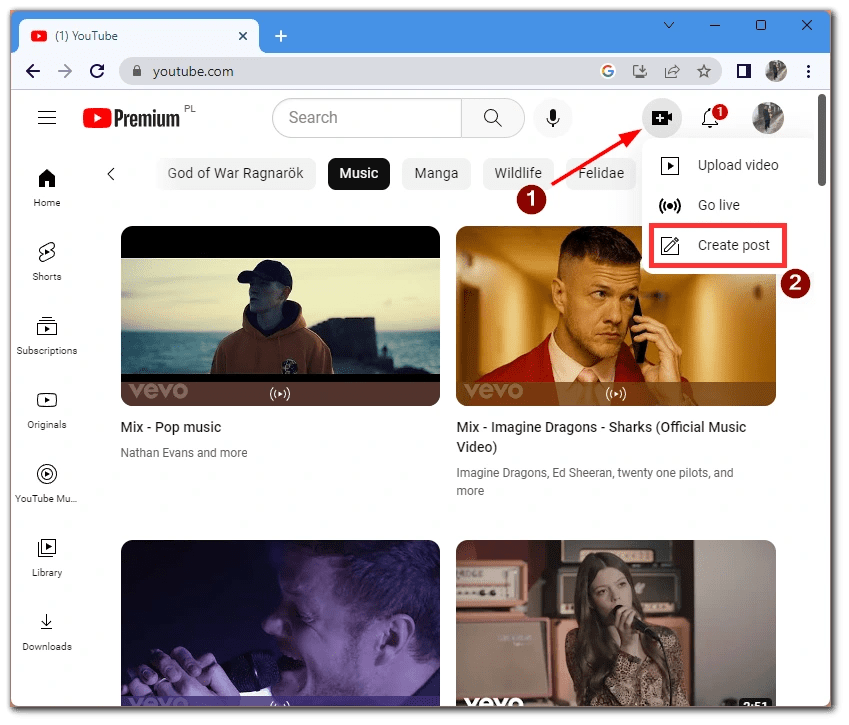Select the Felidae chip
This screenshot has height=725, width=849.
tap(601, 173)
